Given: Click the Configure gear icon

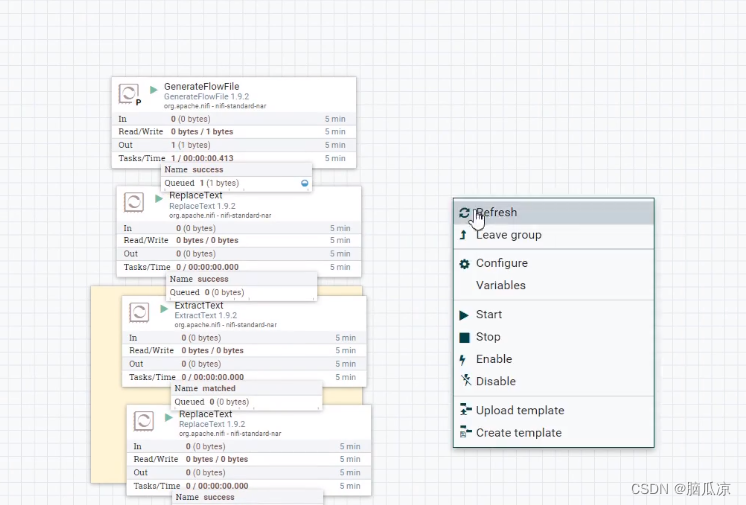Looking at the screenshot, I should click(x=464, y=264).
